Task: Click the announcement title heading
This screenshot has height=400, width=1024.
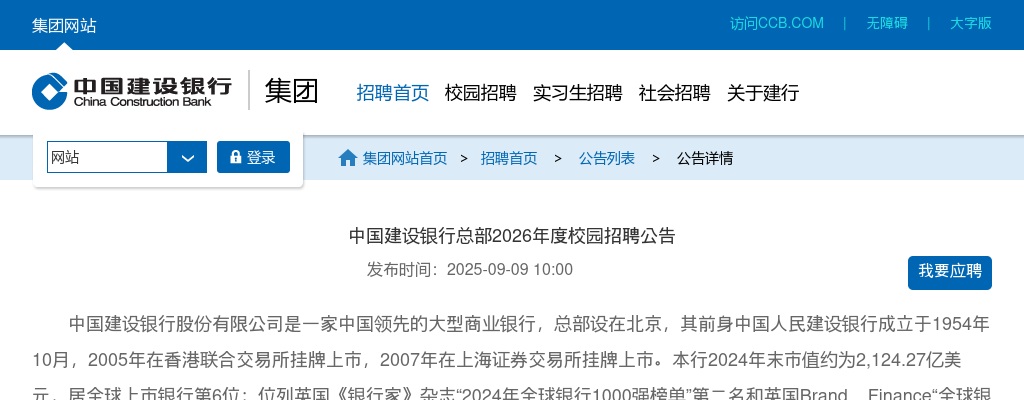Action: 512,236
